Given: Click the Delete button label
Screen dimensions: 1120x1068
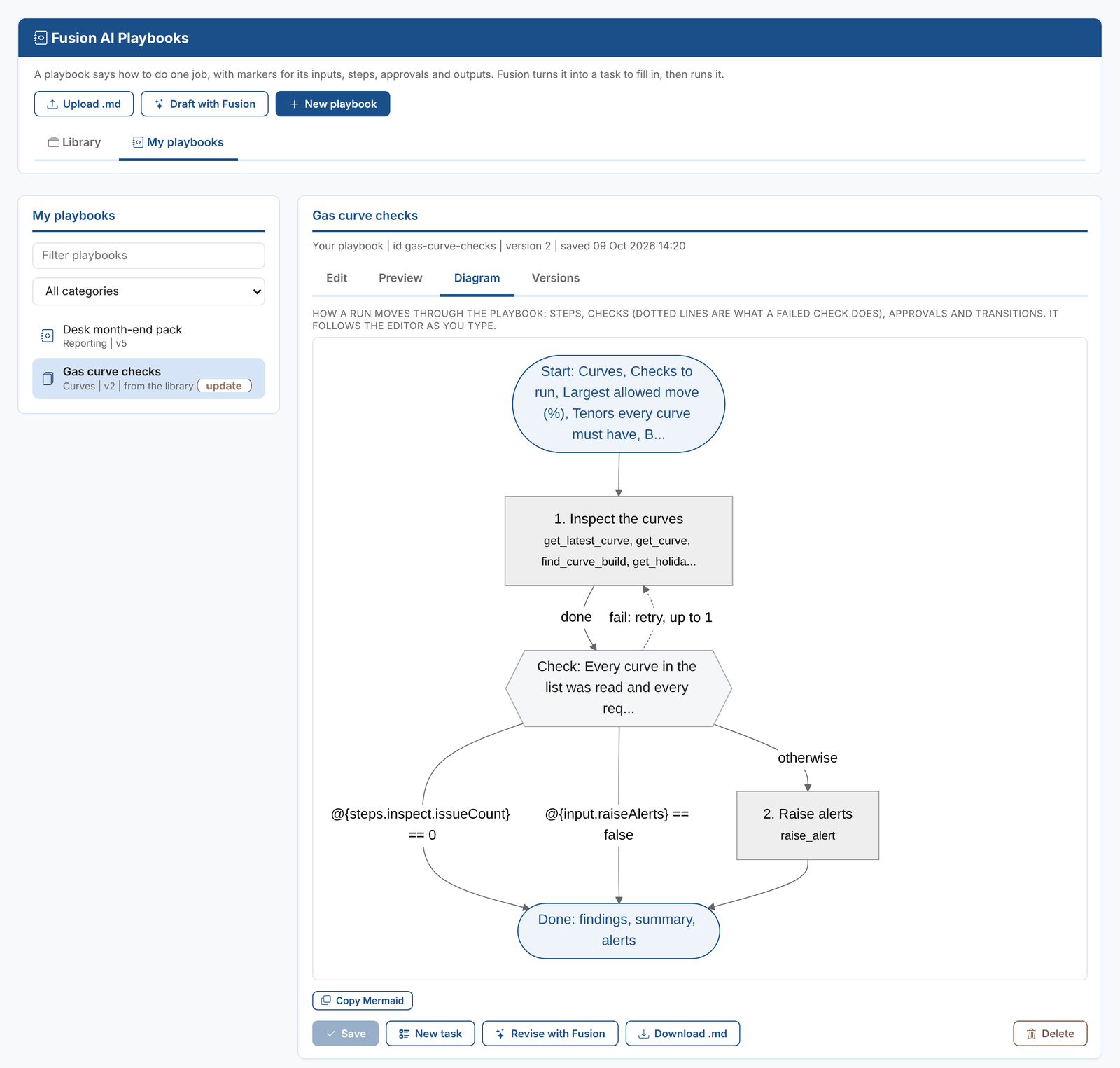Looking at the screenshot, I should pos(1058,1034).
